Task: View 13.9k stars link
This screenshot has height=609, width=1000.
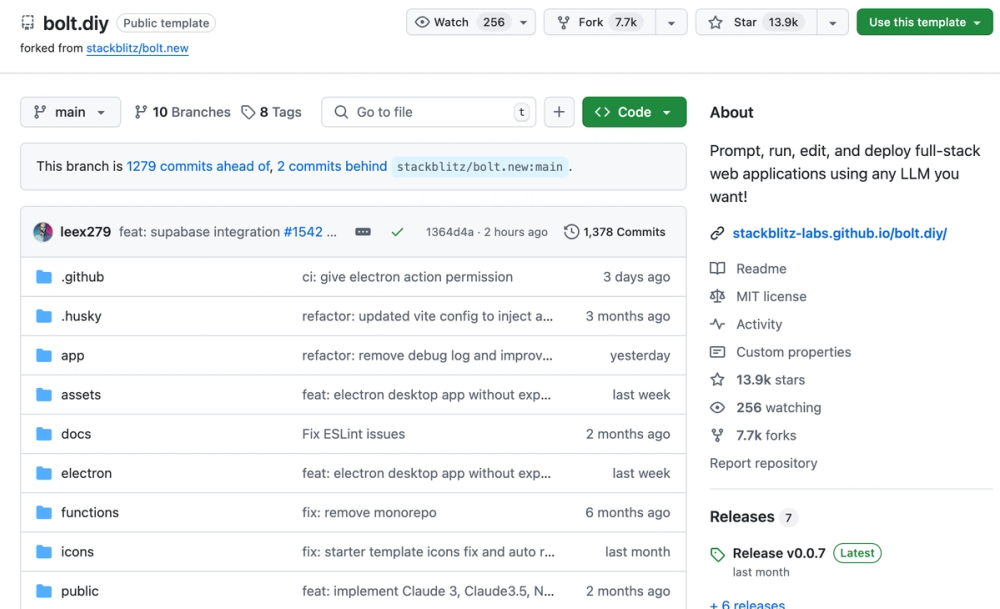Action: (x=770, y=380)
